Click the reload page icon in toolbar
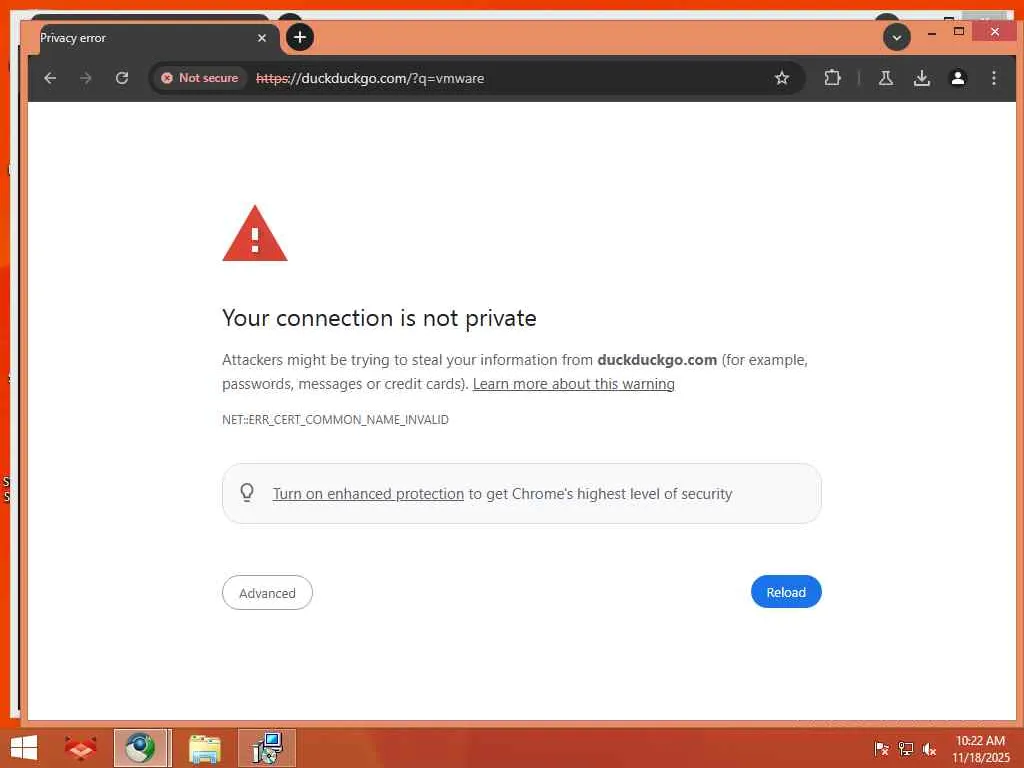The image size is (1024, 768). click(x=122, y=78)
